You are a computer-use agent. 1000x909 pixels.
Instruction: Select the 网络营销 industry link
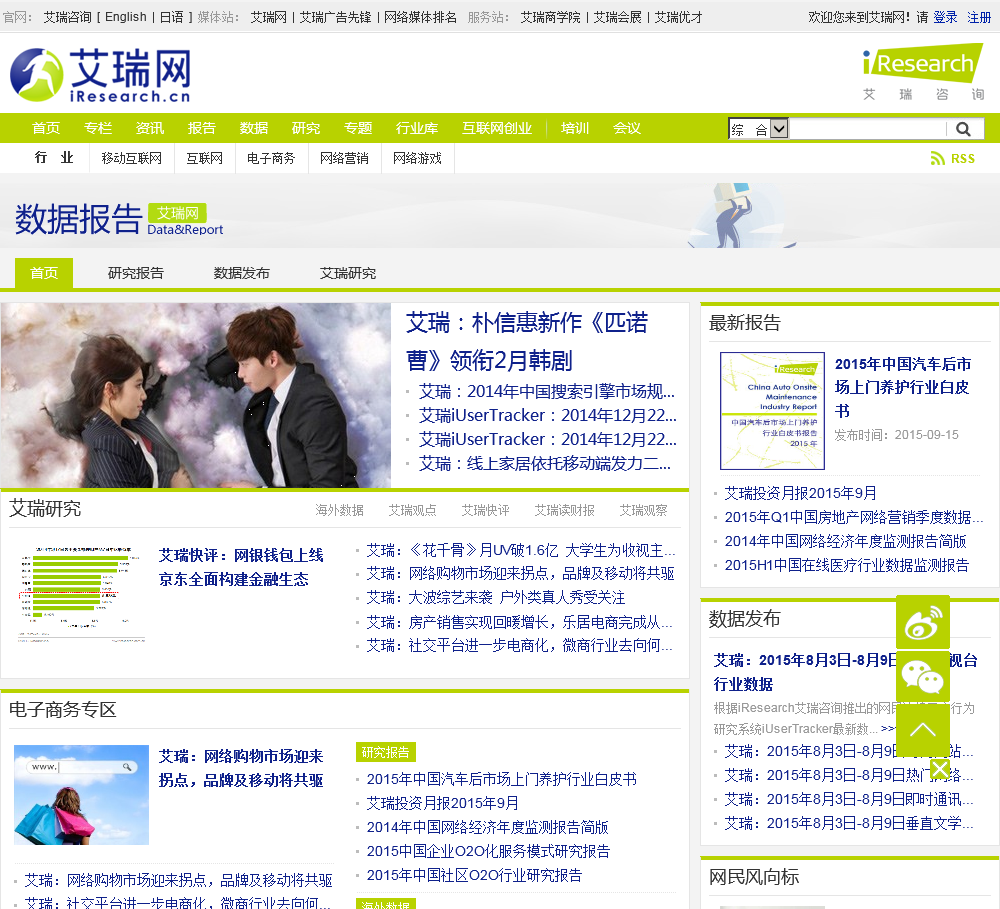pyautogui.click(x=344, y=158)
